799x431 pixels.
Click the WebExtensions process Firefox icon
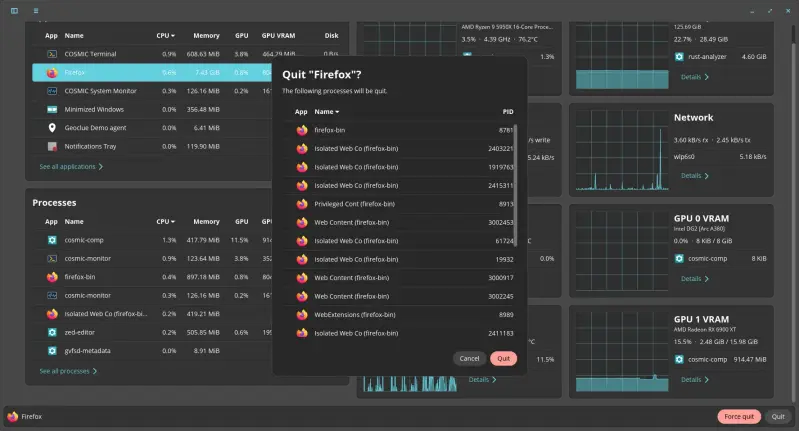click(x=302, y=314)
